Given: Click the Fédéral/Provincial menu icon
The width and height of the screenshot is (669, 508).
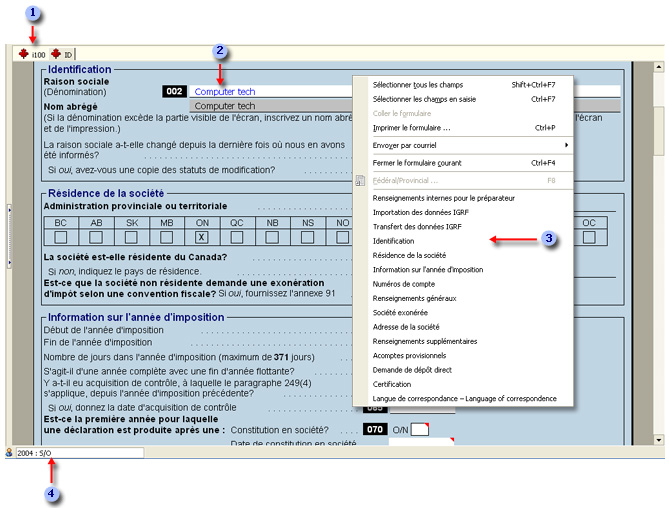Looking at the screenshot, I should [x=360, y=180].
